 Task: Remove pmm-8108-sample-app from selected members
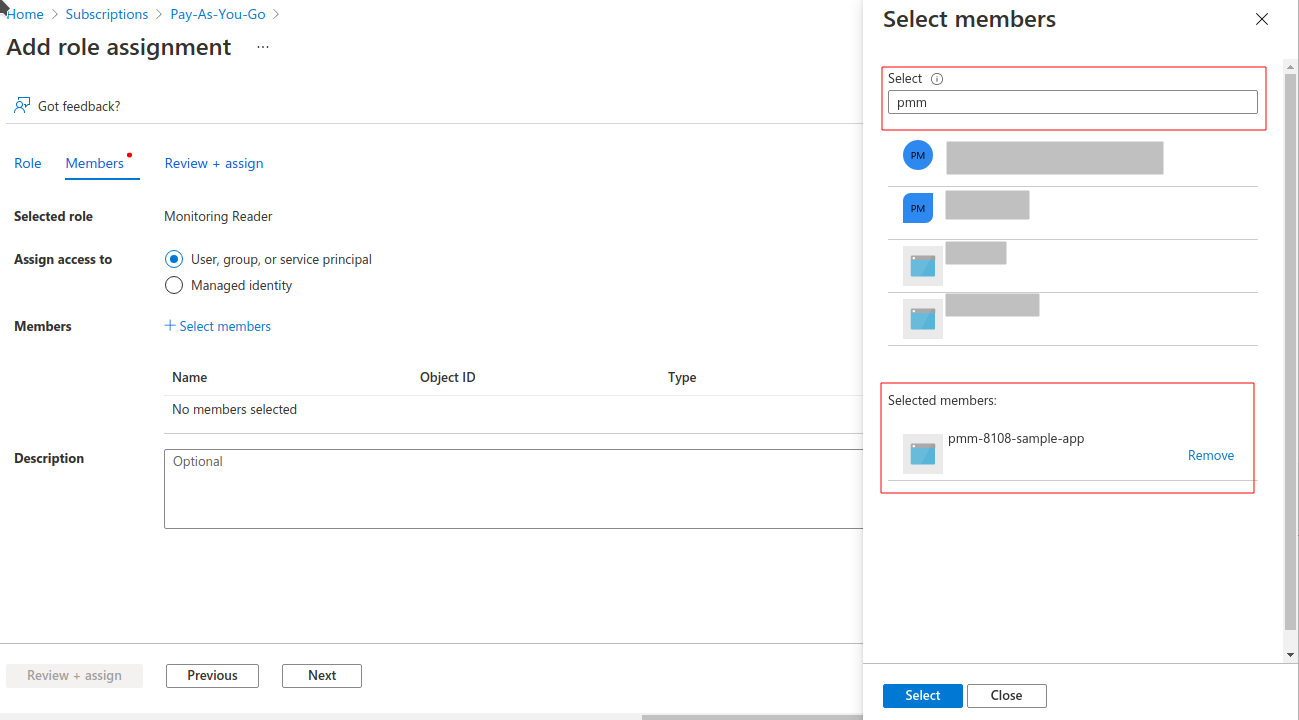[x=1210, y=455]
